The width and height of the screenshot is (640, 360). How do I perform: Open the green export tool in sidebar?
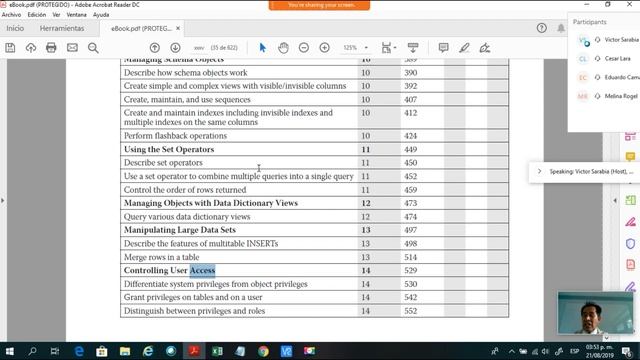click(630, 200)
